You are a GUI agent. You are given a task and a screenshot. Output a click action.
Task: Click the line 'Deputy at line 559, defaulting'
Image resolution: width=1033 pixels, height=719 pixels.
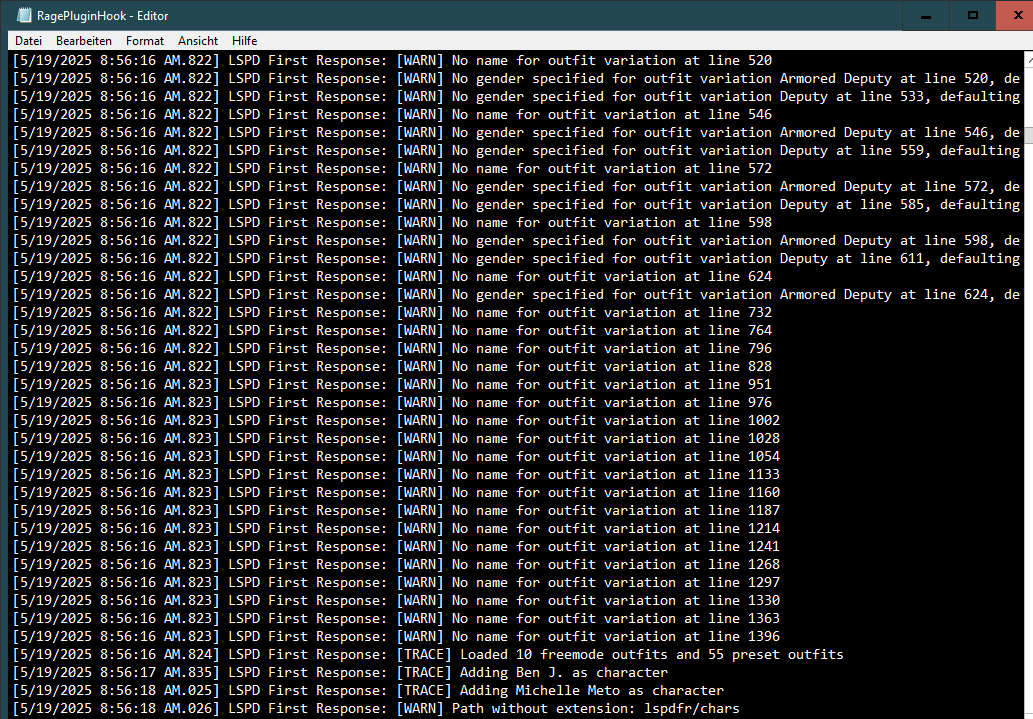[x=516, y=150]
